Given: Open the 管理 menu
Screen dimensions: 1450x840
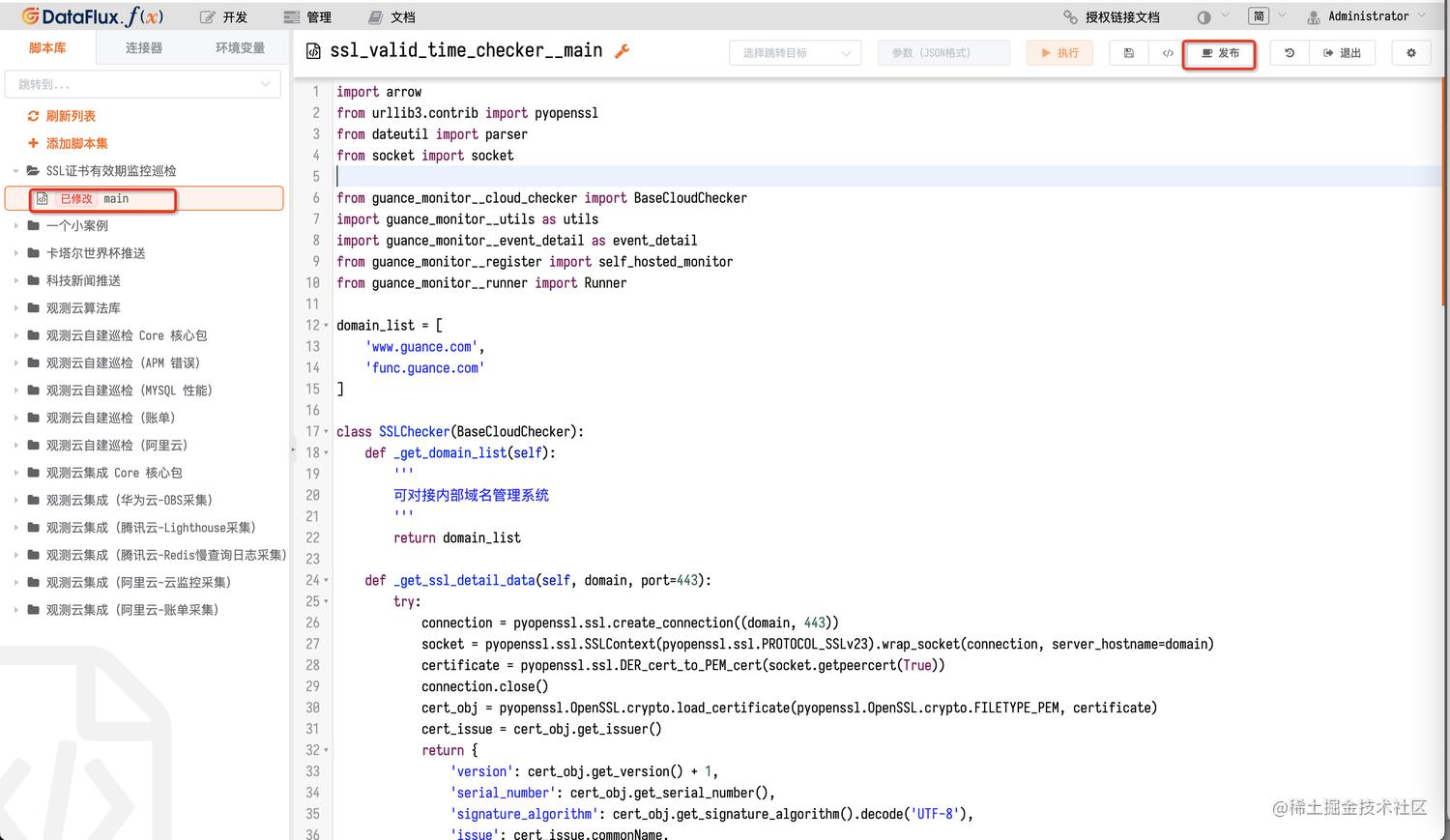Looking at the screenshot, I should pyautogui.click(x=307, y=17).
